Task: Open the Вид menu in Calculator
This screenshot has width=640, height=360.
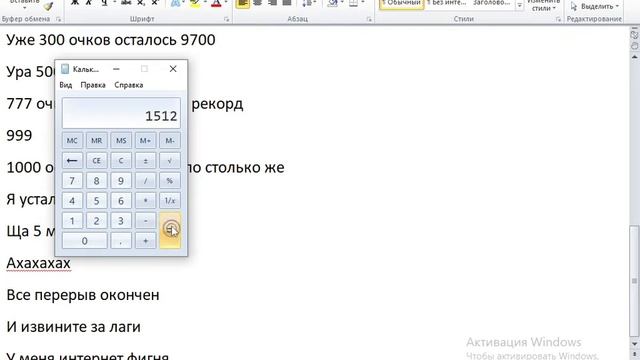Action: [66, 85]
